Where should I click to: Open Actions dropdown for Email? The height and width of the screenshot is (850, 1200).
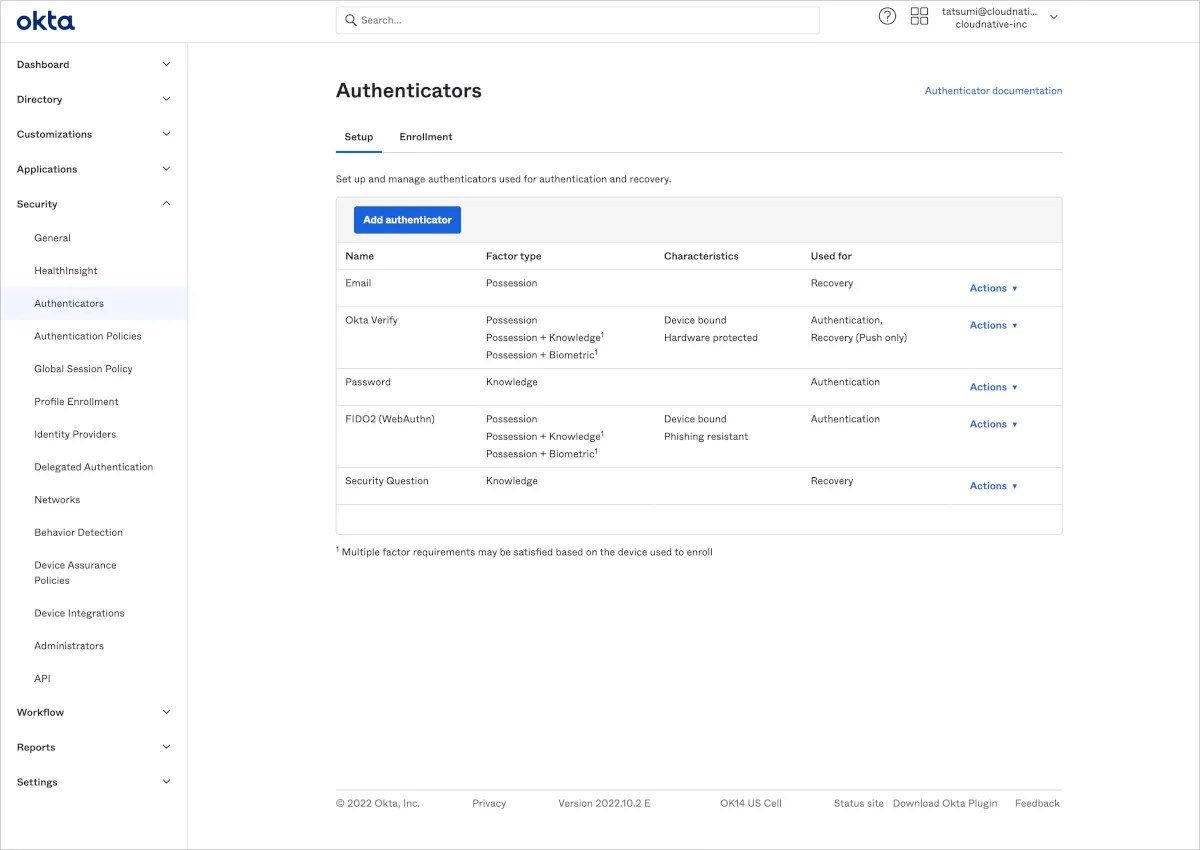(993, 288)
